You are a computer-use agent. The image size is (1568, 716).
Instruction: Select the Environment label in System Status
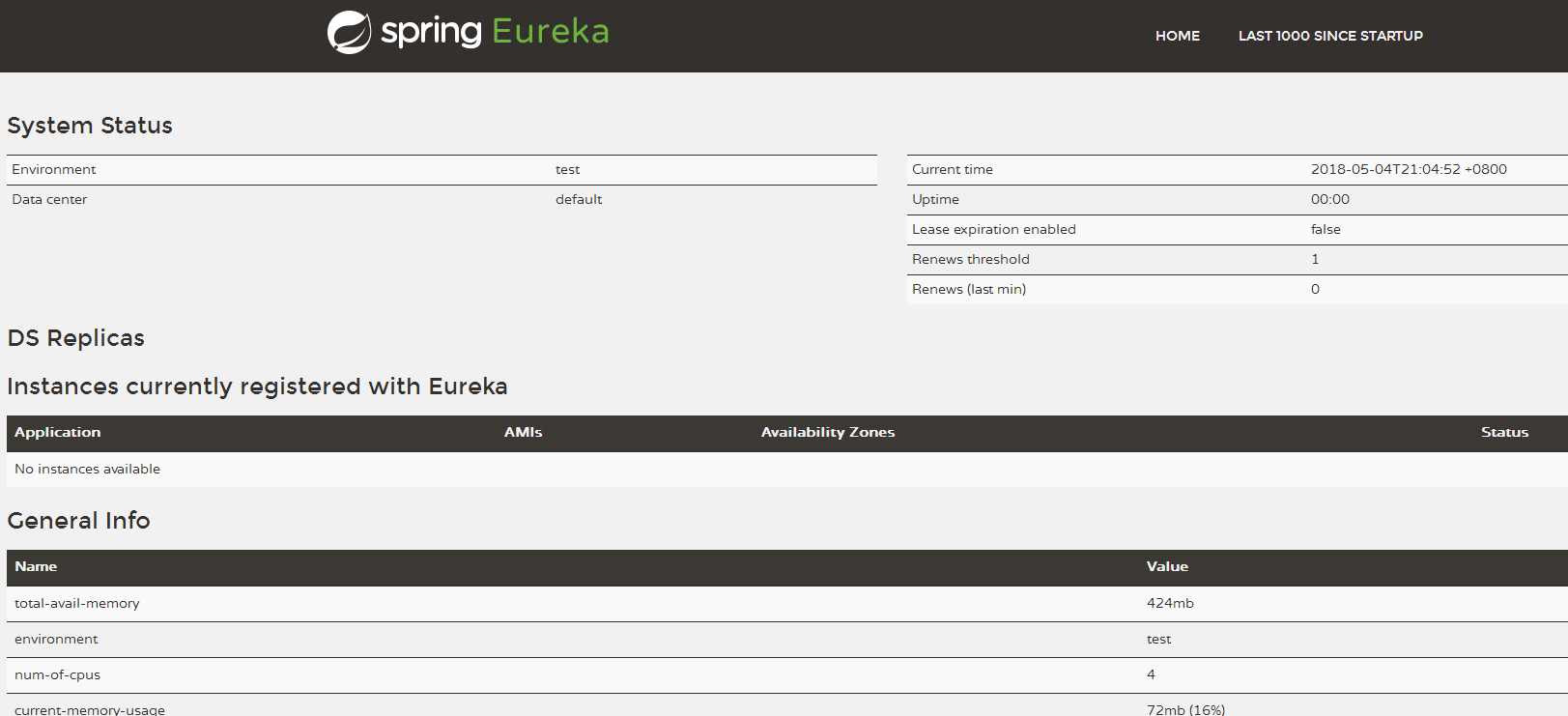[x=54, y=169]
